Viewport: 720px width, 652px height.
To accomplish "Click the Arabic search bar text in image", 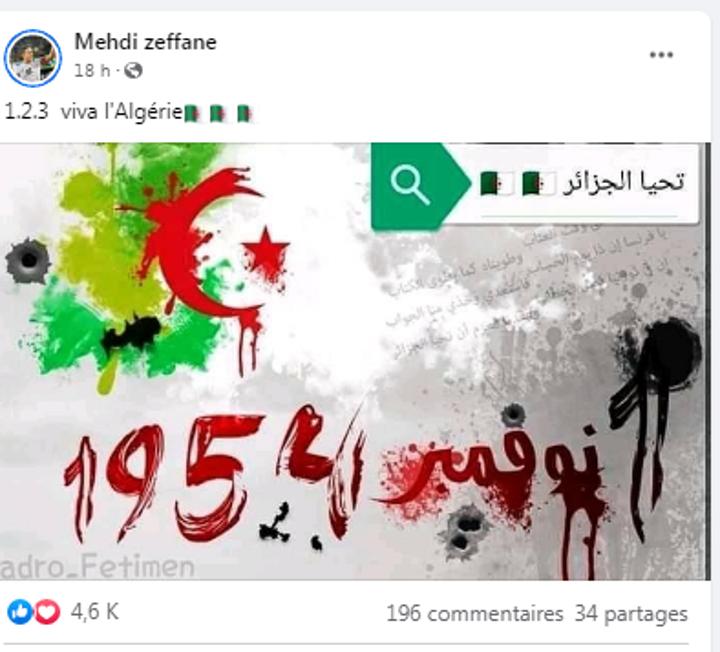I will click(x=624, y=182).
